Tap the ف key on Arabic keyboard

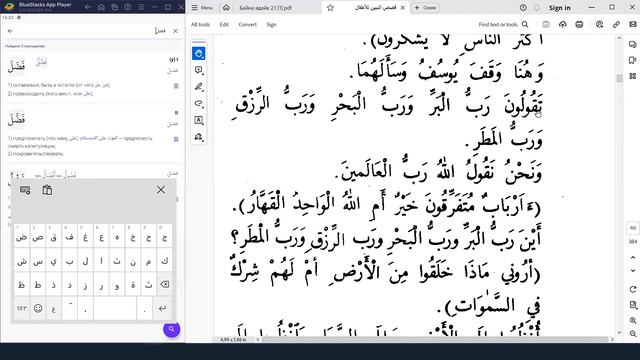point(69,237)
